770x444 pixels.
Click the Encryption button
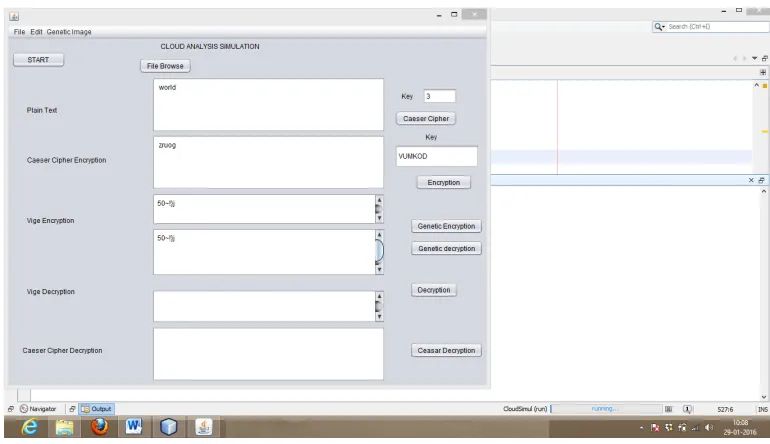click(x=443, y=182)
